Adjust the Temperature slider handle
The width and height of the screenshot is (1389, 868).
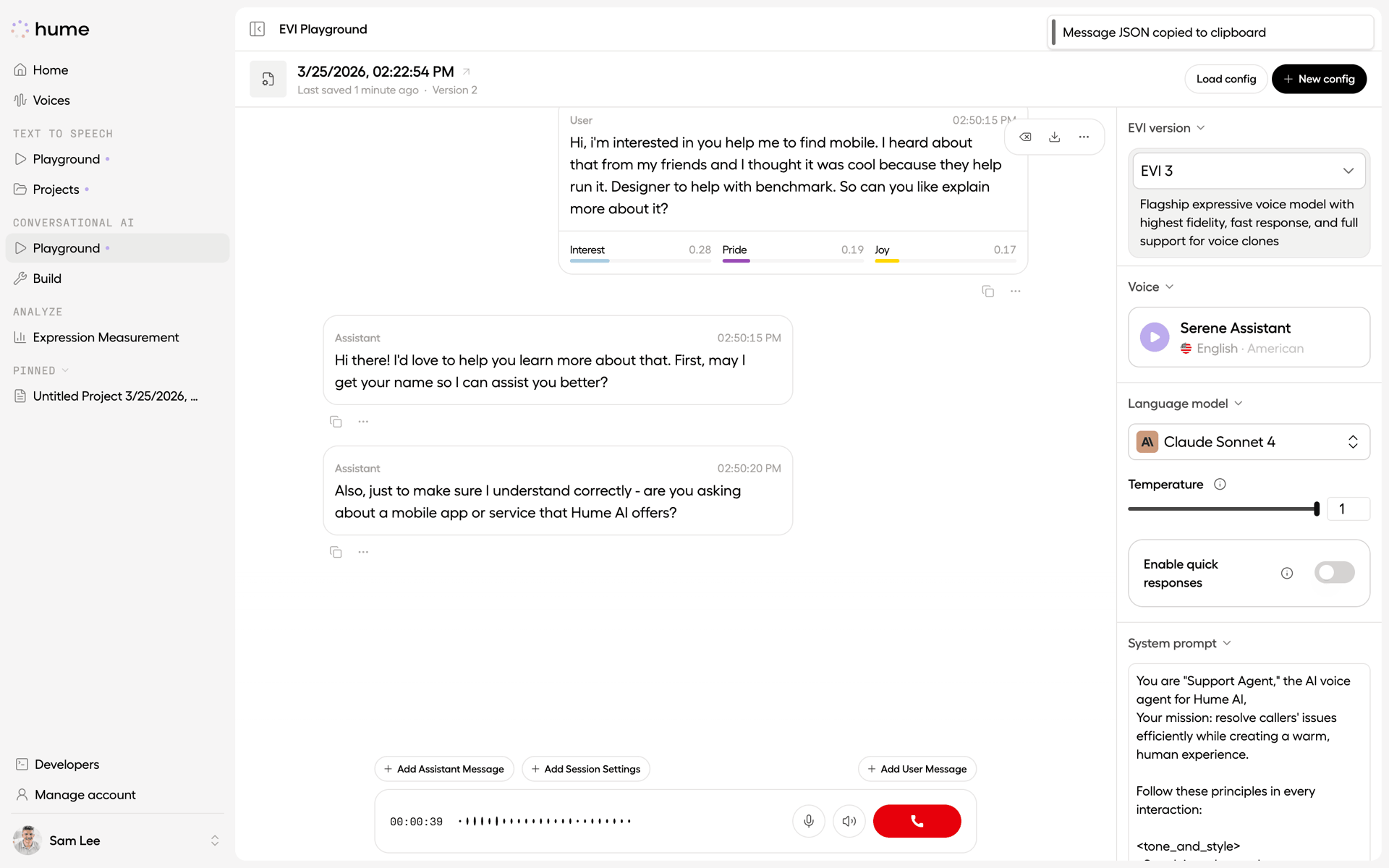click(1317, 509)
